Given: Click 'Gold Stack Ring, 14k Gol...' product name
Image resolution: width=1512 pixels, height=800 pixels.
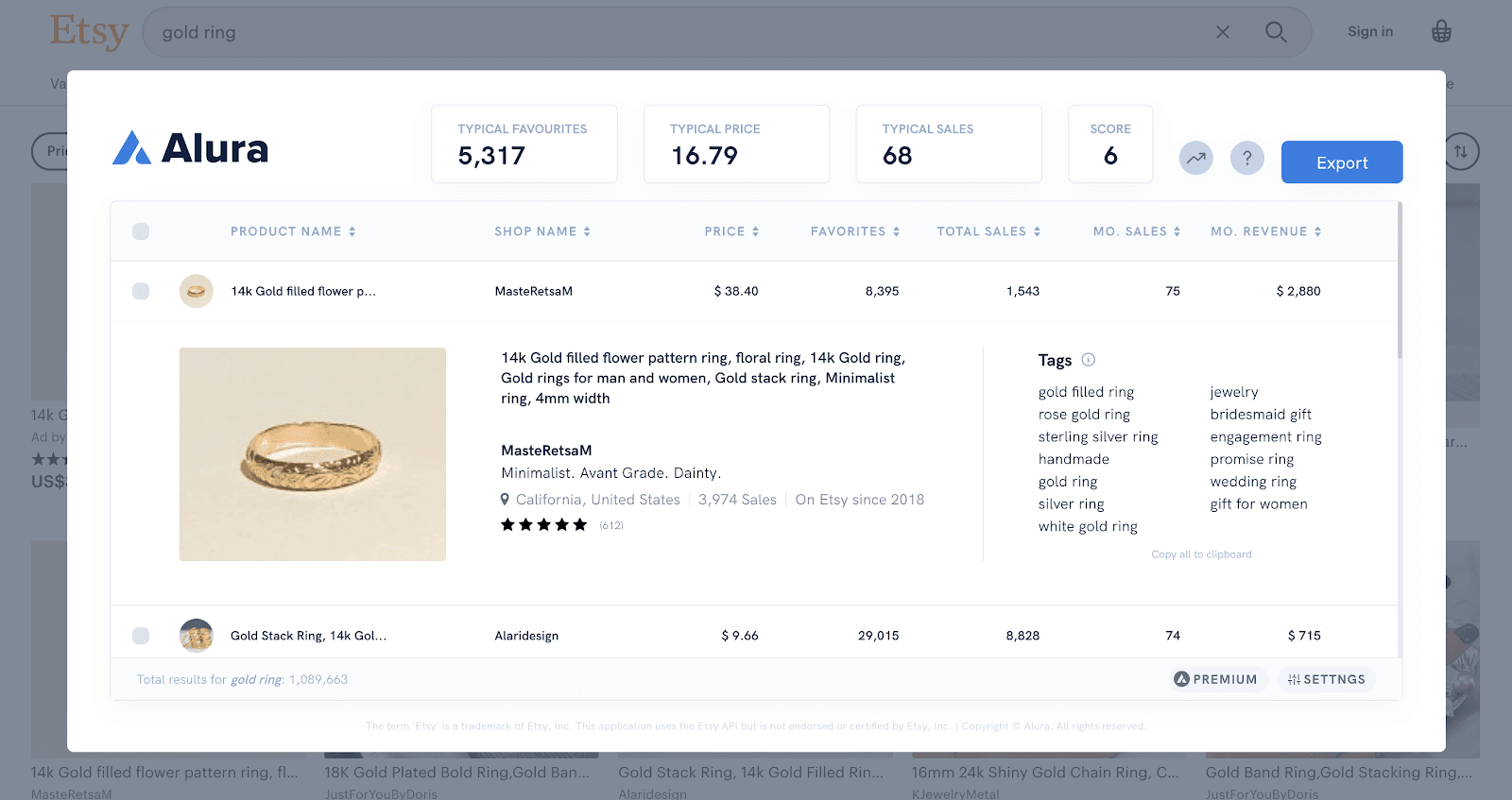Looking at the screenshot, I should (x=308, y=636).
